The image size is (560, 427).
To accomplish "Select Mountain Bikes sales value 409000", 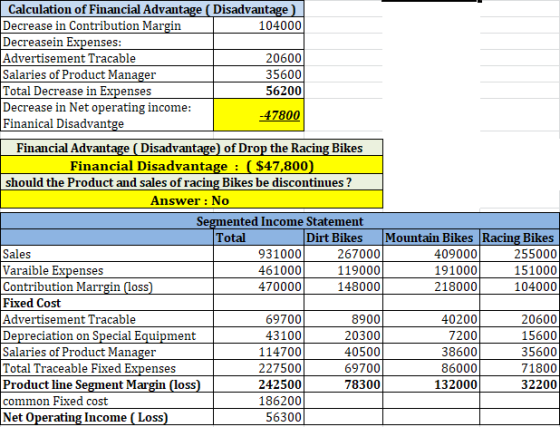I will pos(431,254).
